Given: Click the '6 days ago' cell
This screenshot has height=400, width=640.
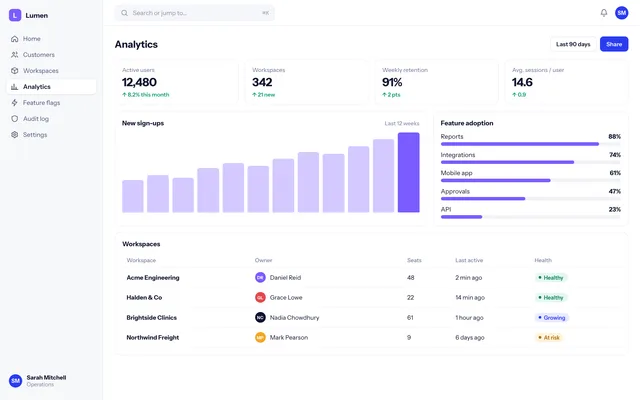Looking at the screenshot, I should point(470,338).
